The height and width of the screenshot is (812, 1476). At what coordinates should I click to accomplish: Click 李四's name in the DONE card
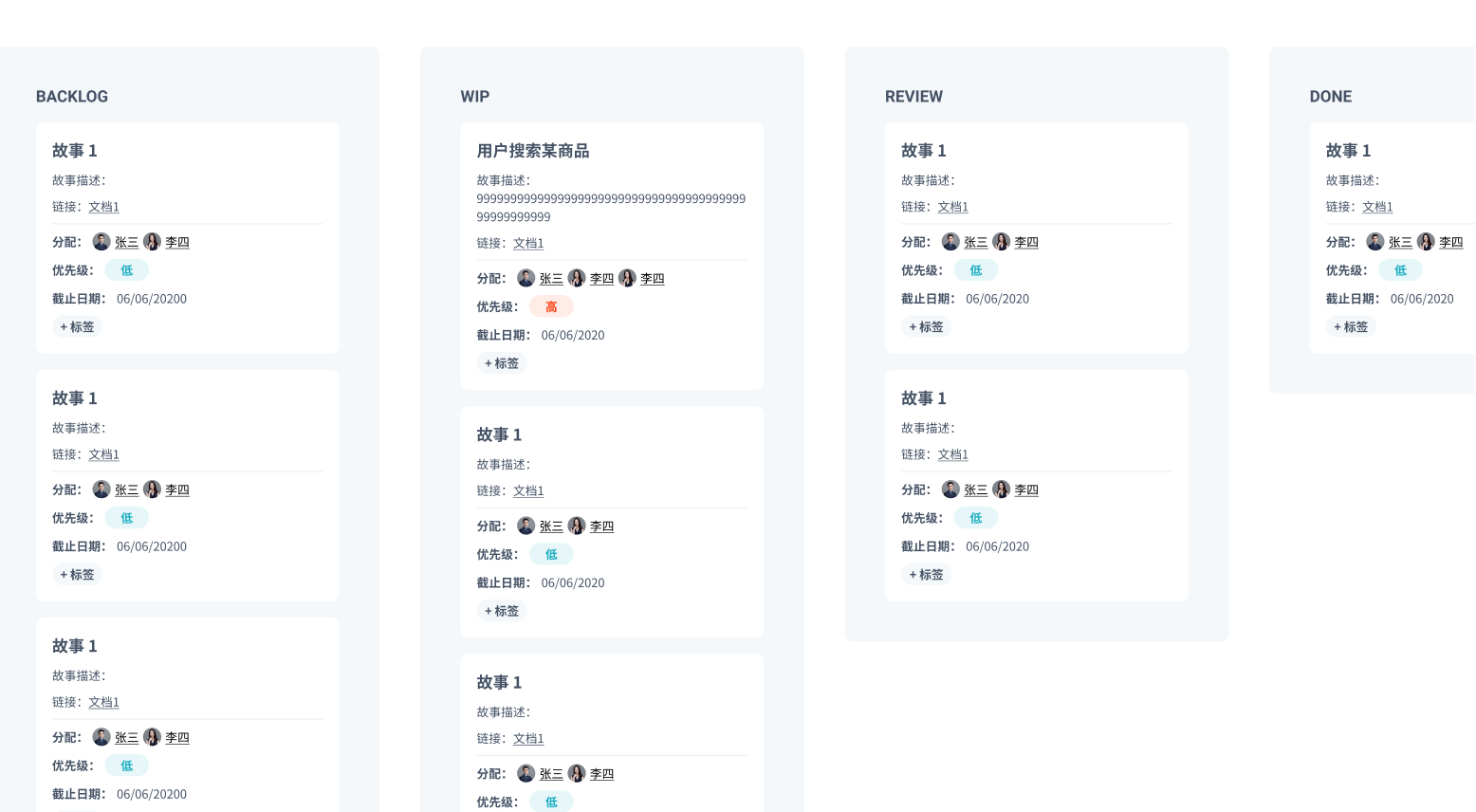1450,243
